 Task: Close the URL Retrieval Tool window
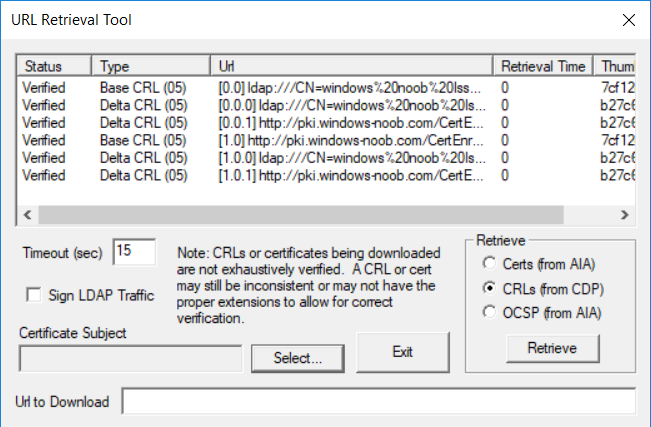[629, 20]
